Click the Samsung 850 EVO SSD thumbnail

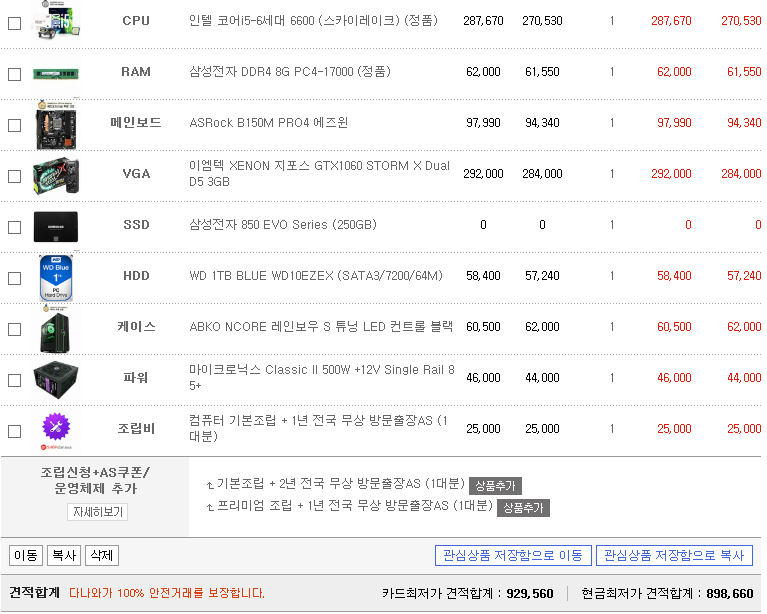pos(56,226)
